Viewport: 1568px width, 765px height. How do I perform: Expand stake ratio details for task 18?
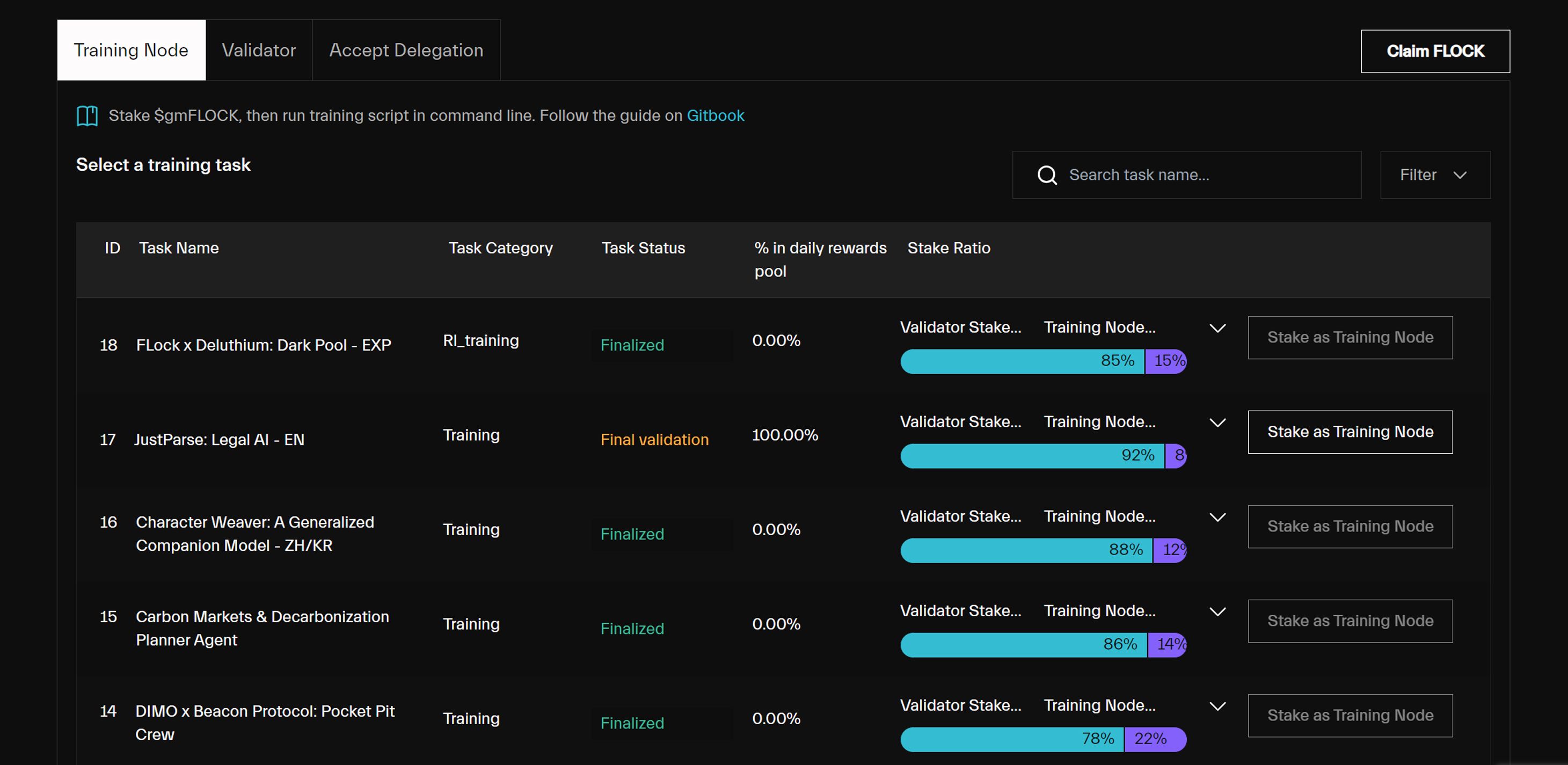click(1217, 328)
